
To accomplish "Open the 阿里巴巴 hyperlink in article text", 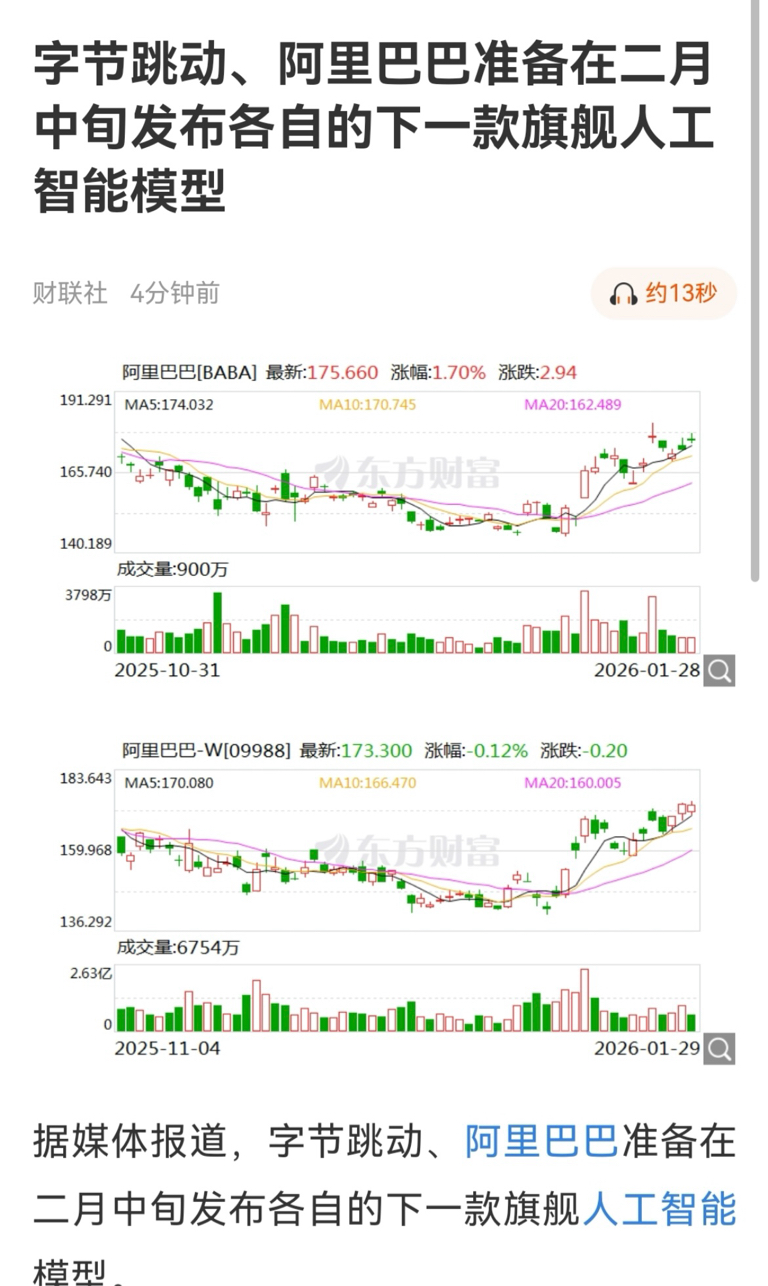I will pos(541,1140).
